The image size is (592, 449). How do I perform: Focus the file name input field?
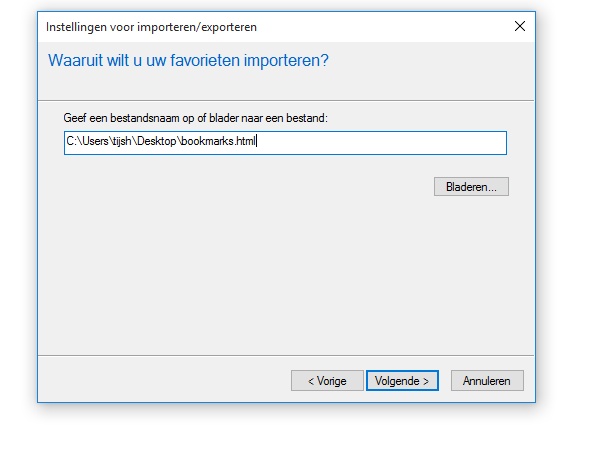(x=285, y=143)
